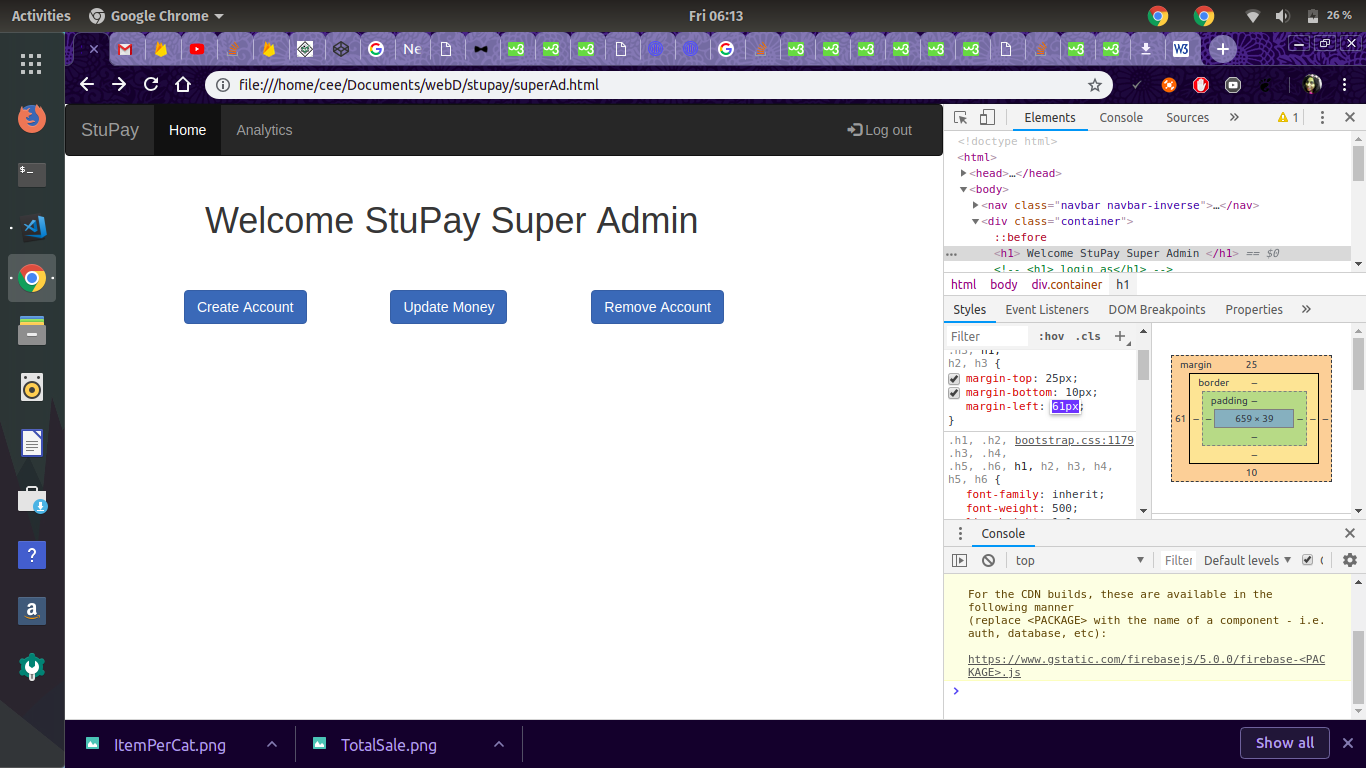Open Event Listeners tab
The width and height of the screenshot is (1366, 768).
click(x=1047, y=309)
